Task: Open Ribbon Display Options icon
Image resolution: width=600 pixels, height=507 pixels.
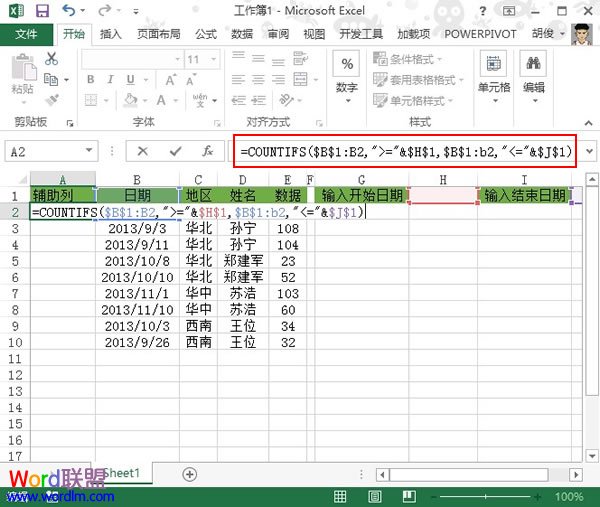Action: tap(509, 11)
